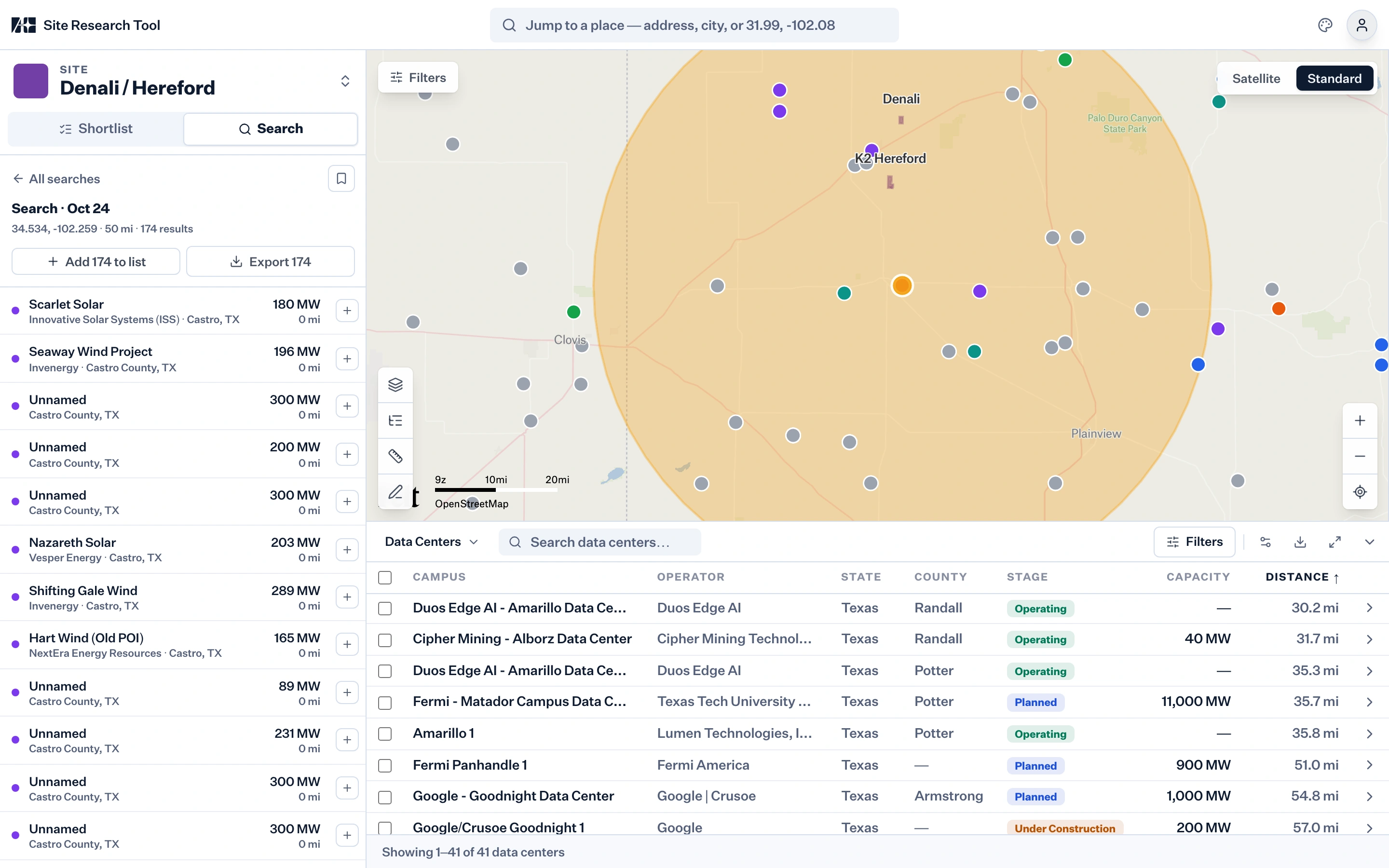Focus the Search data centers field
The image size is (1389, 868).
click(599, 542)
